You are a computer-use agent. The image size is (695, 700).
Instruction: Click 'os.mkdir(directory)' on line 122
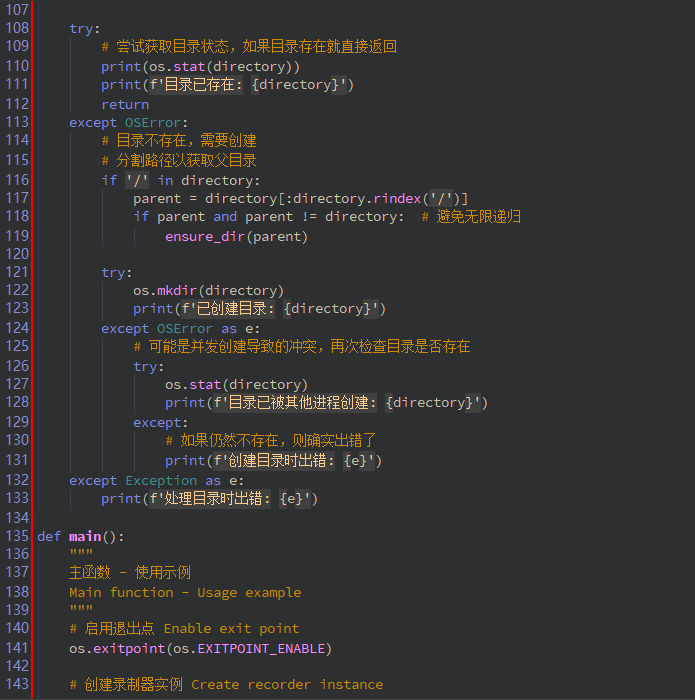(x=208, y=291)
